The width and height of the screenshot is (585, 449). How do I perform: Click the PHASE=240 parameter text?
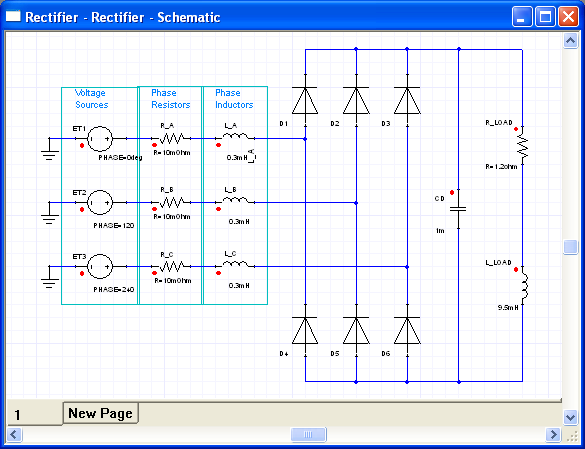pyautogui.click(x=113, y=289)
